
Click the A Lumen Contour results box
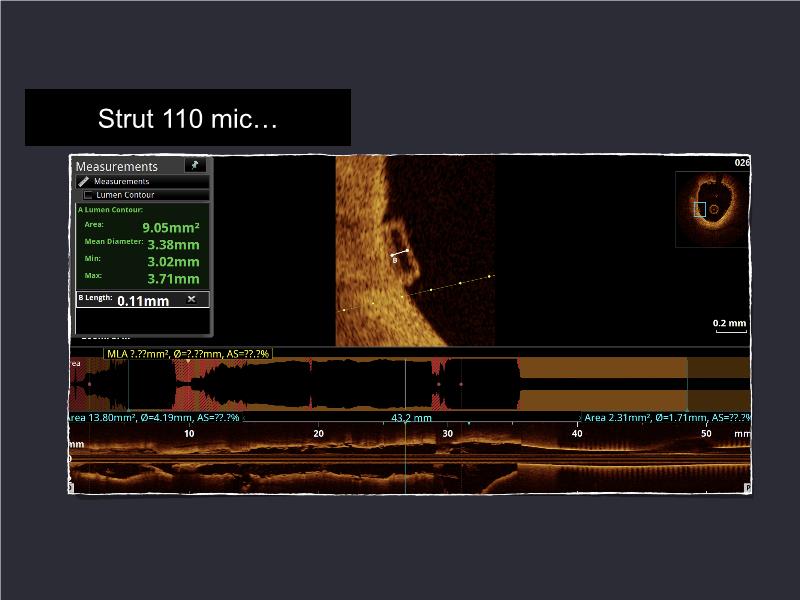tap(142, 245)
